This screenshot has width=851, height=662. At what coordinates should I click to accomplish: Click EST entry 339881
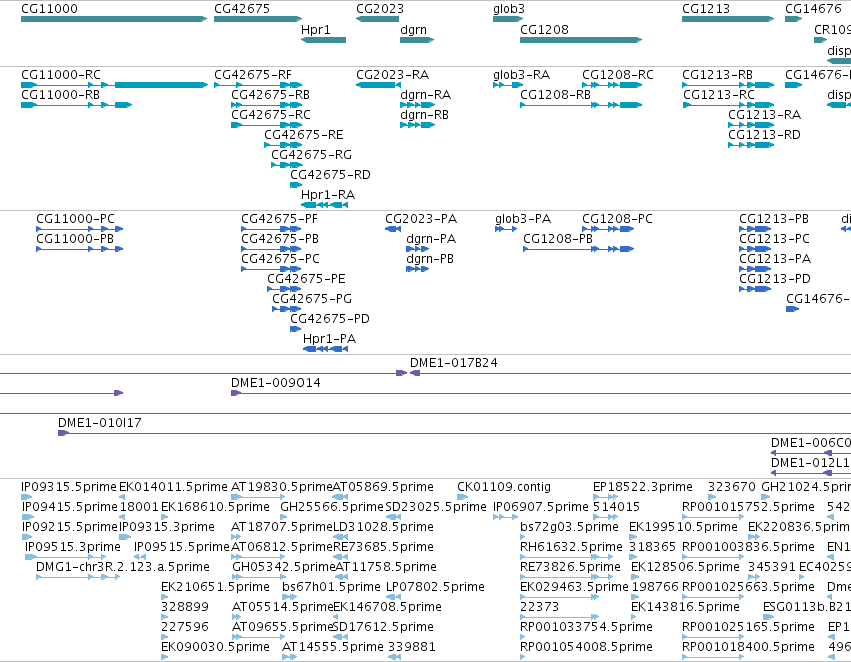point(411,647)
